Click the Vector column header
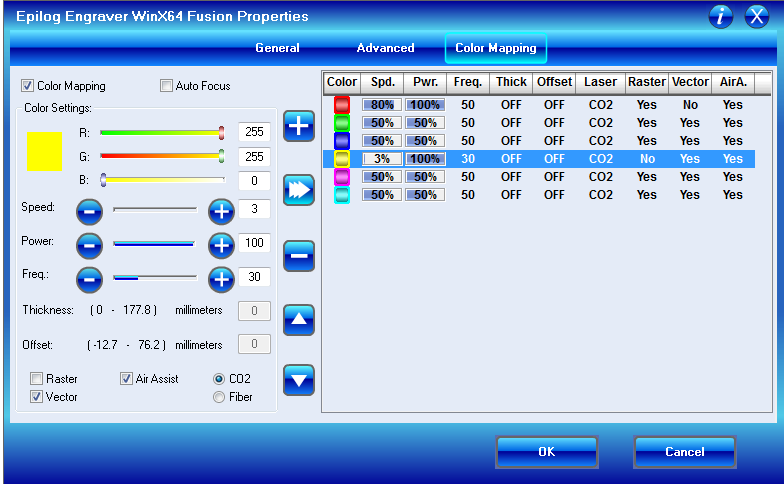 (690, 82)
